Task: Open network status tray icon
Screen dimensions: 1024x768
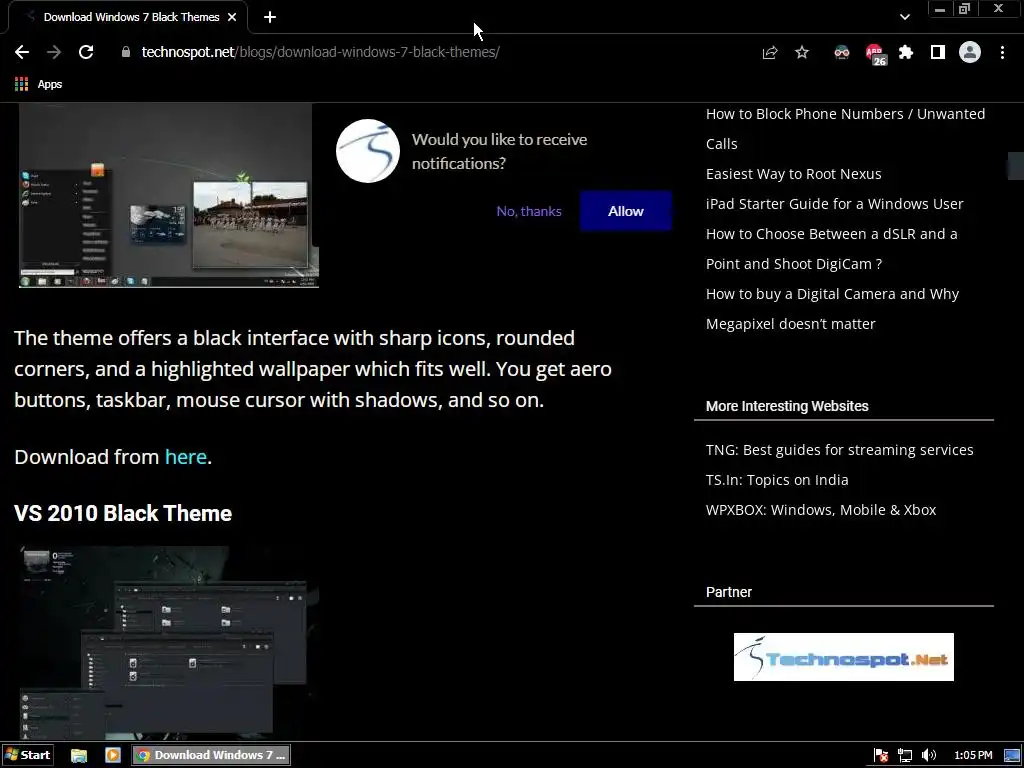Action: tap(904, 756)
